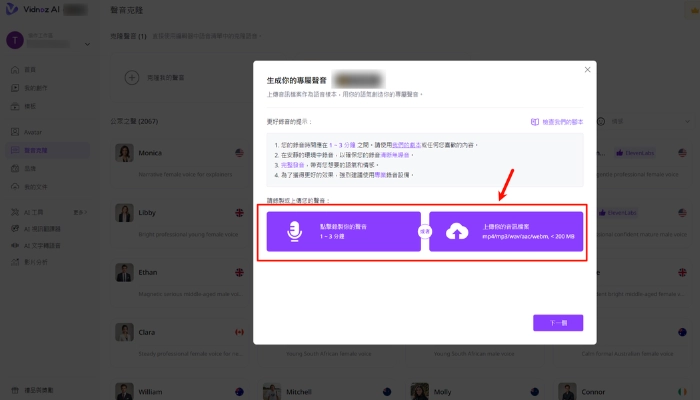
Task: Click 'Calm formal Australian female voice' text
Action: pyautogui.click(x=627, y=354)
